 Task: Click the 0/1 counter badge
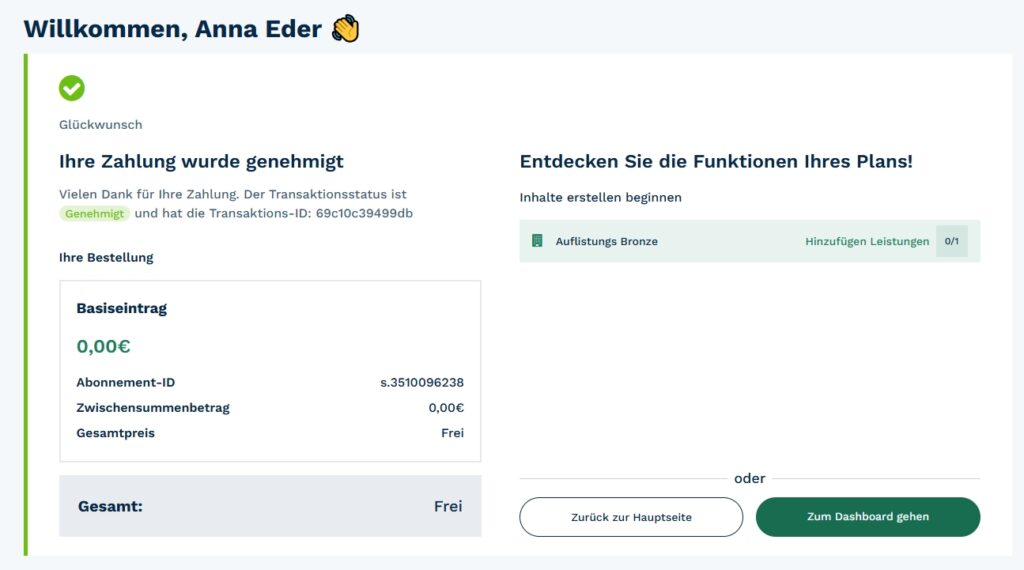pos(951,241)
